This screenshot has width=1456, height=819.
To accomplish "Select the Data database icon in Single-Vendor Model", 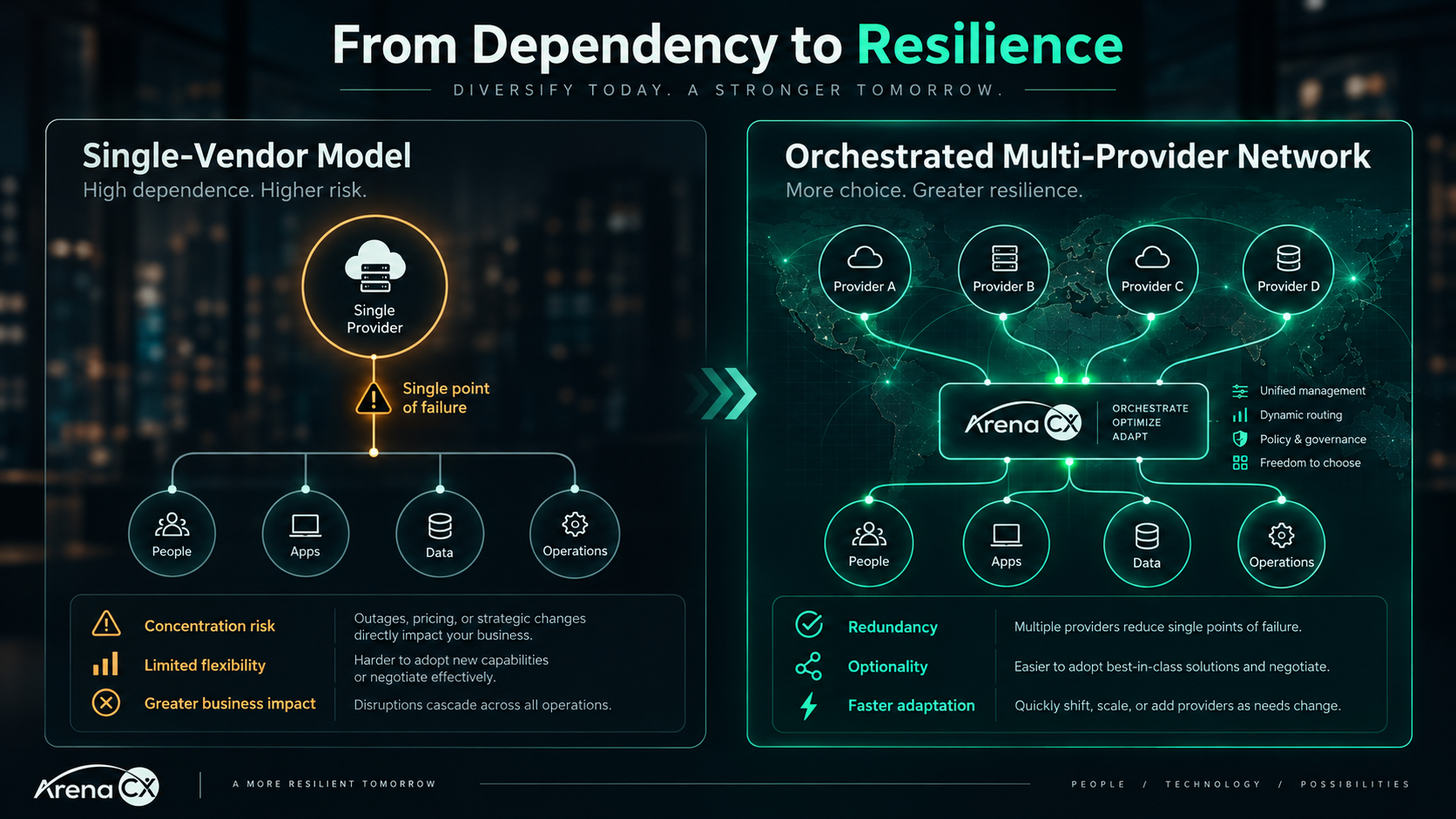I will coord(440,527).
